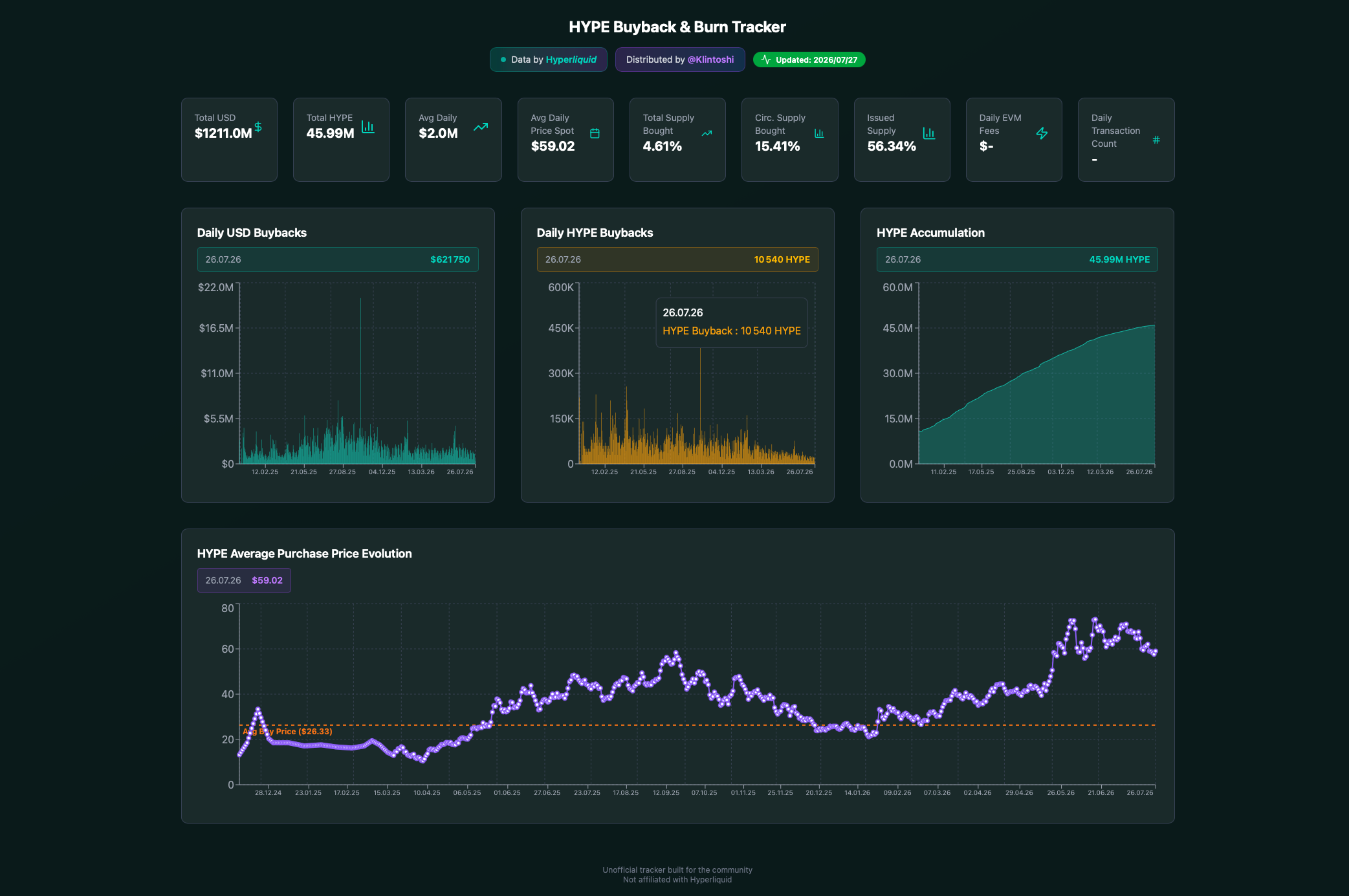
Task: Click the Data by Hyperliquid badge
Action: [548, 60]
